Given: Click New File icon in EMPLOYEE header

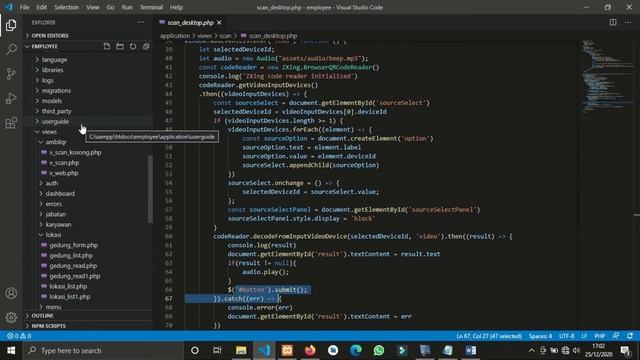Looking at the screenshot, I should pyautogui.click(x=107, y=46).
